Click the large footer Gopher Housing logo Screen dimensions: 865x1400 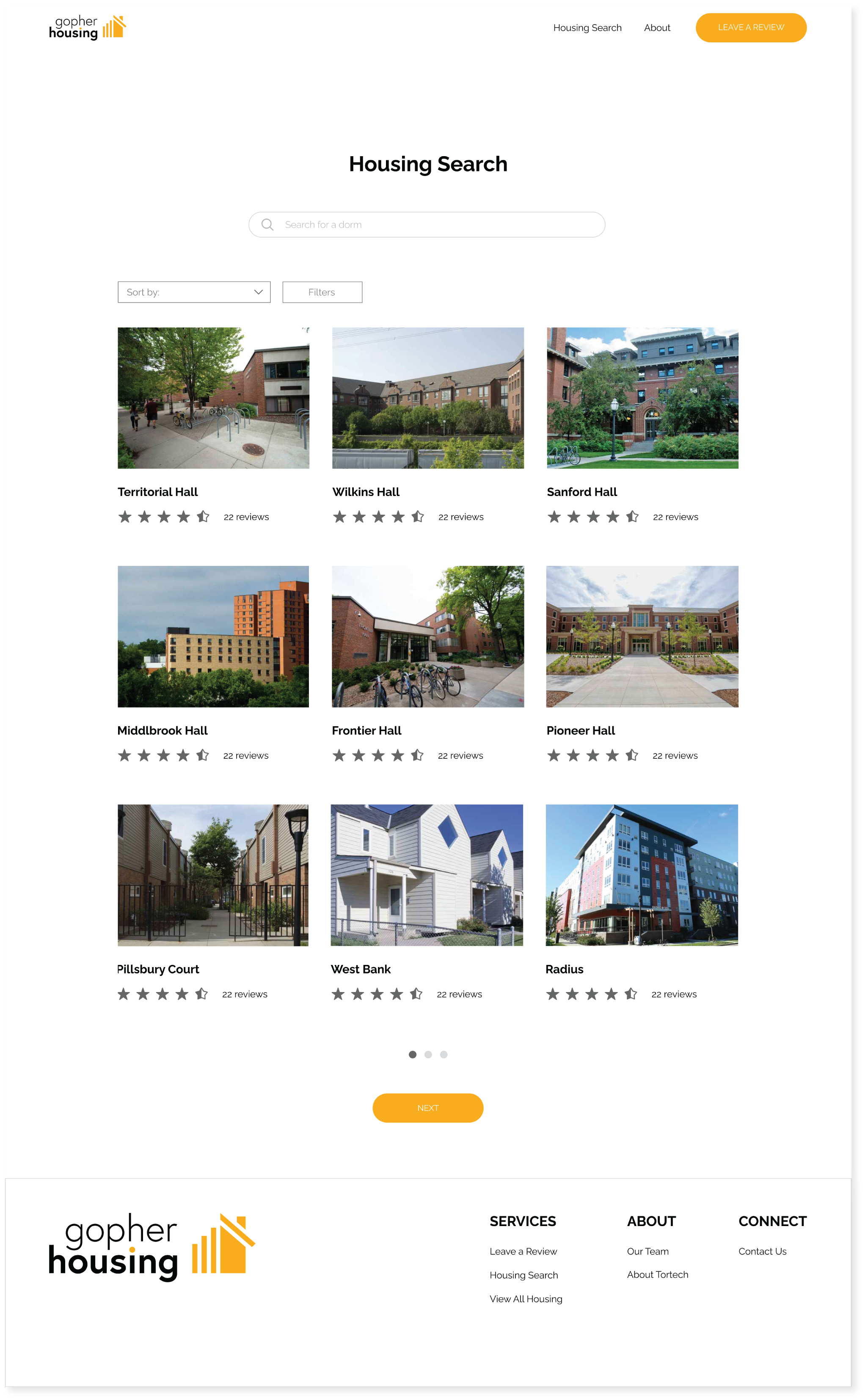pos(152,1247)
